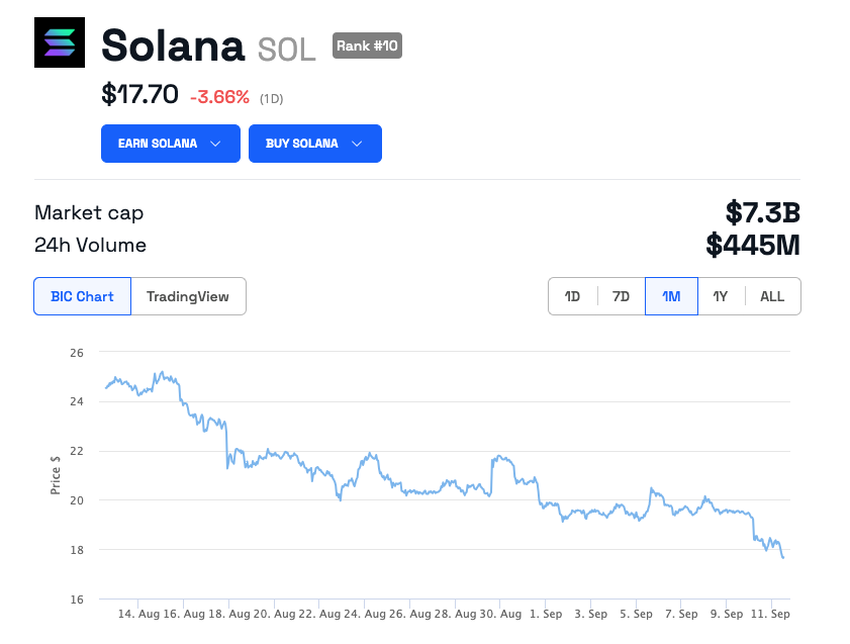Click the highlighted 1M range button
Viewport: 850px width, 644px height.
pyautogui.click(x=671, y=296)
